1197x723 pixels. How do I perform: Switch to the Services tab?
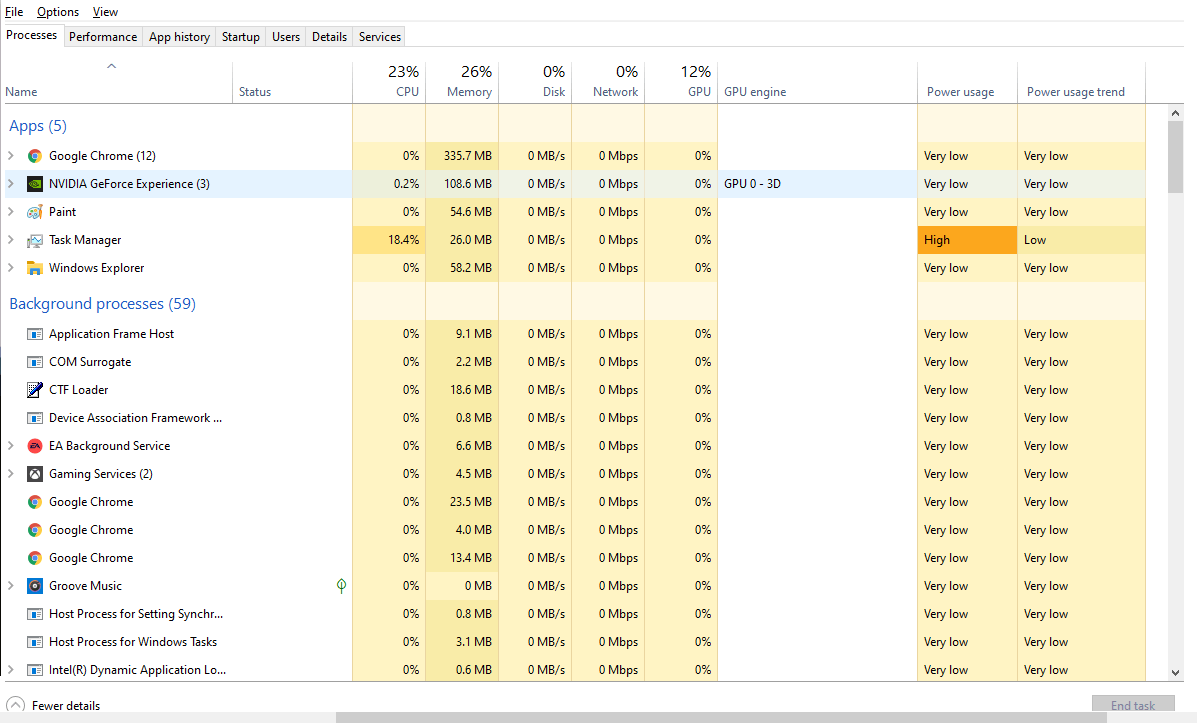[x=379, y=37]
